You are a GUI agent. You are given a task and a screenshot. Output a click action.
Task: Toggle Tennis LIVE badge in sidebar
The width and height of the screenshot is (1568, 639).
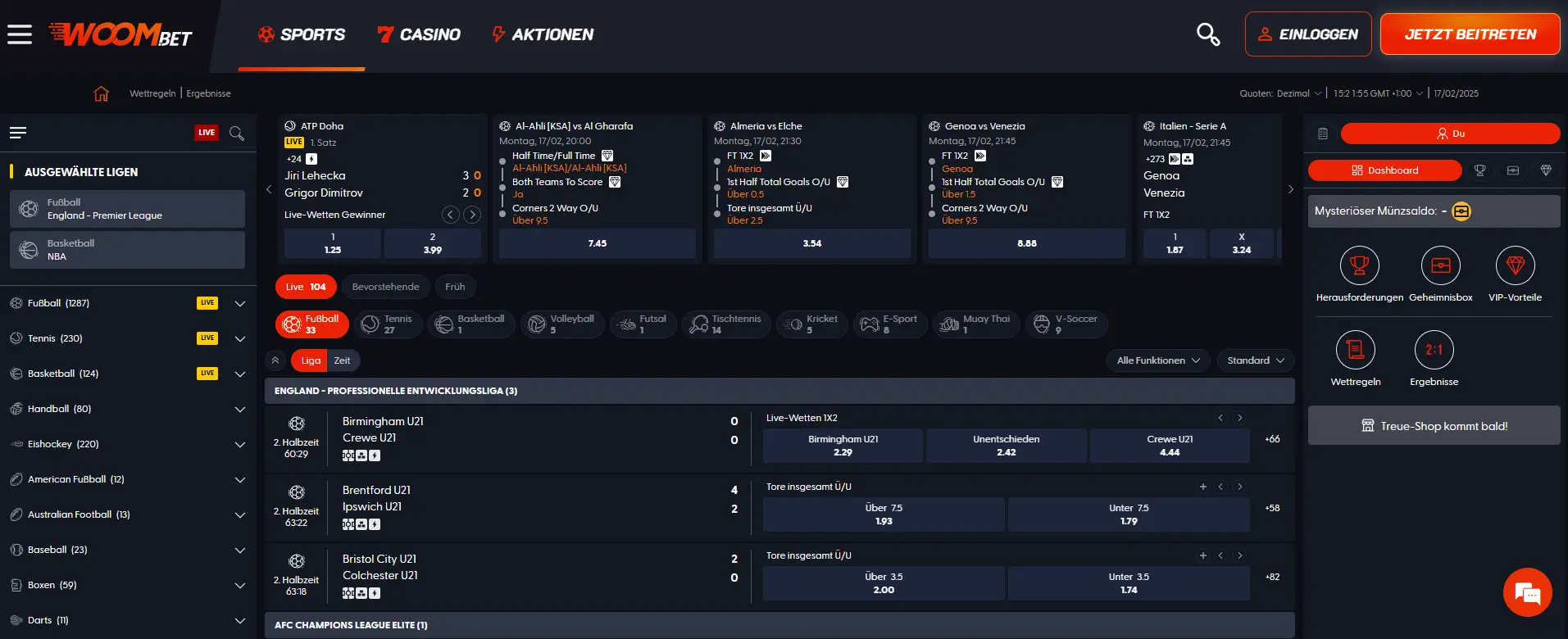[x=207, y=338]
